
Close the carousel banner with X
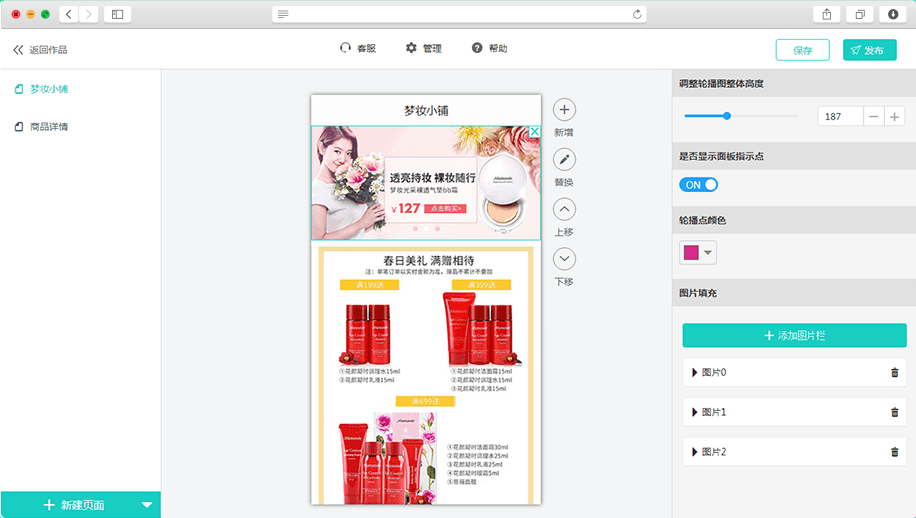[535, 132]
